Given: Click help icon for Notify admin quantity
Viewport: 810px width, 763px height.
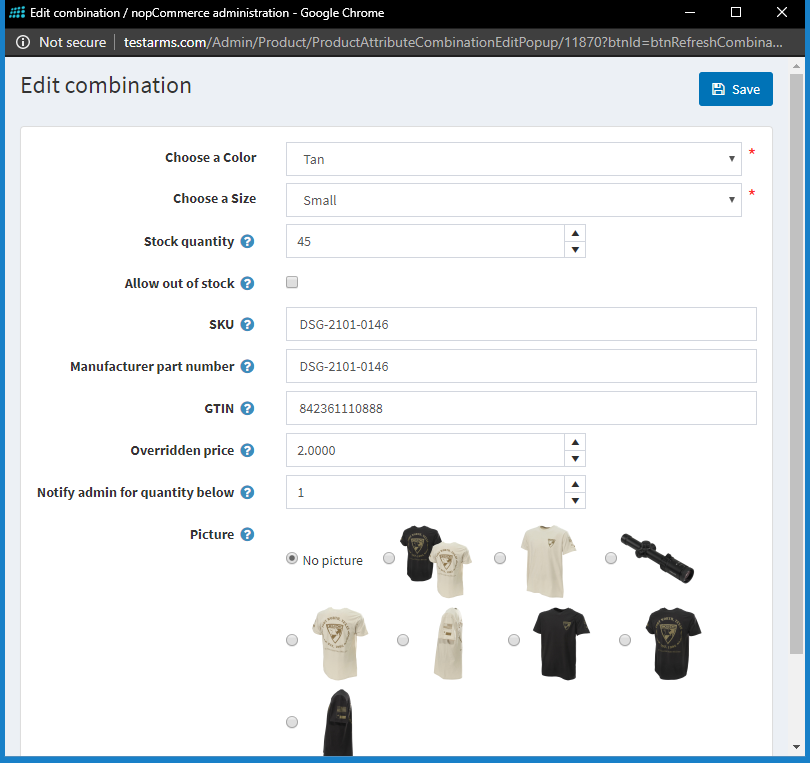Looking at the screenshot, I should 247,491.
